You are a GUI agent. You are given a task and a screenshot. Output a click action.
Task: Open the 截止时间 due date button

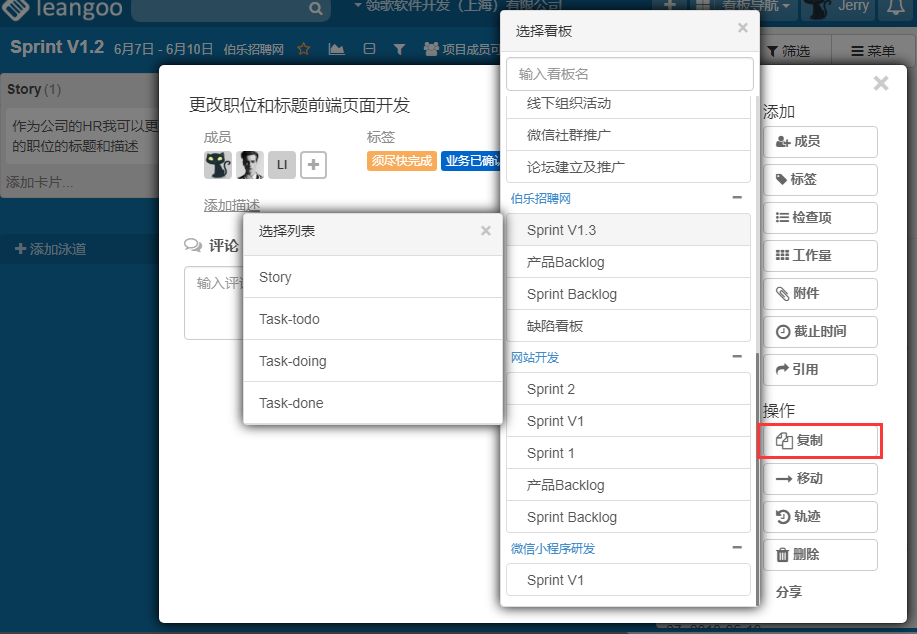click(820, 331)
